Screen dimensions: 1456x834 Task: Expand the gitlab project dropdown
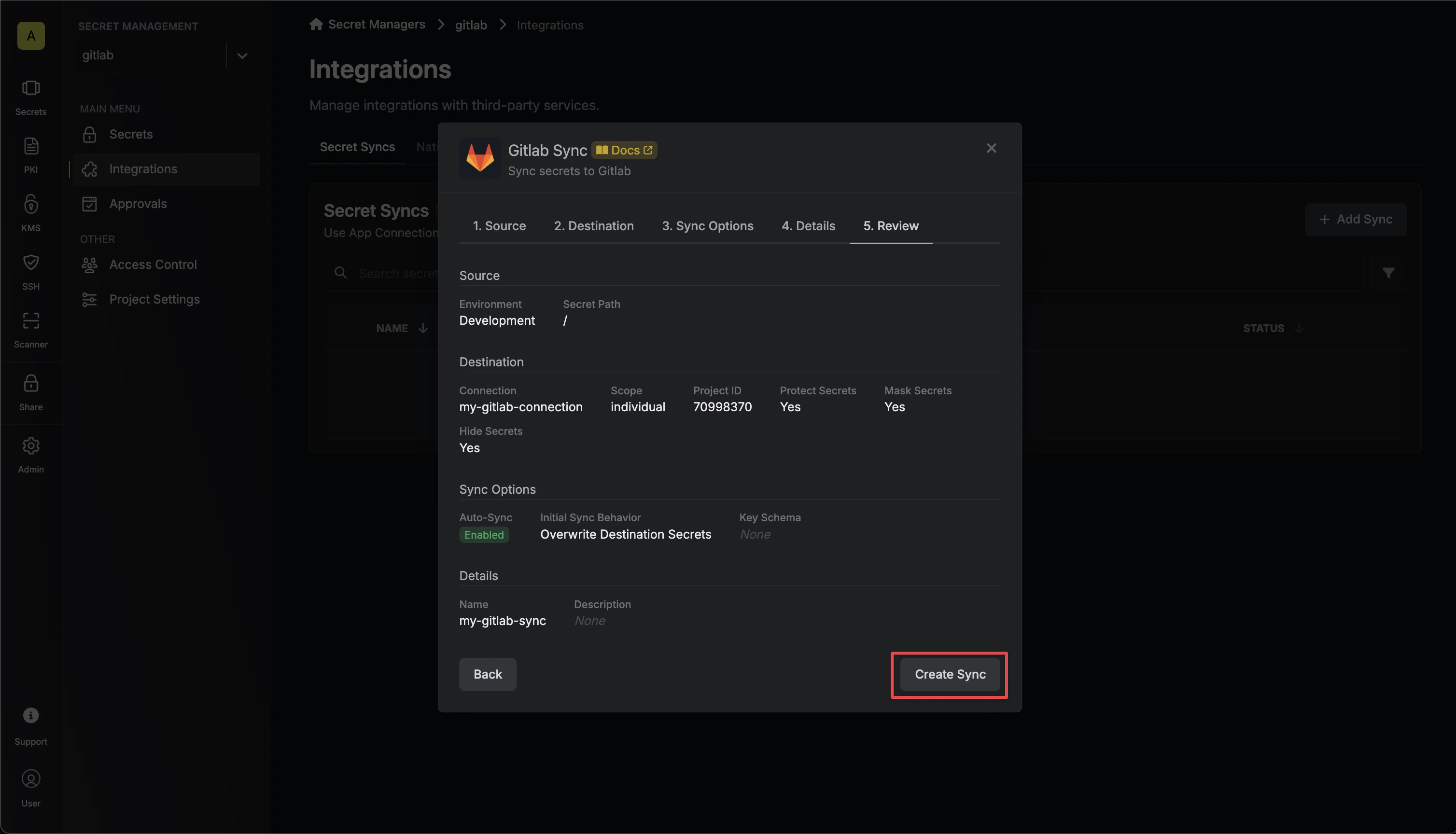click(242, 56)
